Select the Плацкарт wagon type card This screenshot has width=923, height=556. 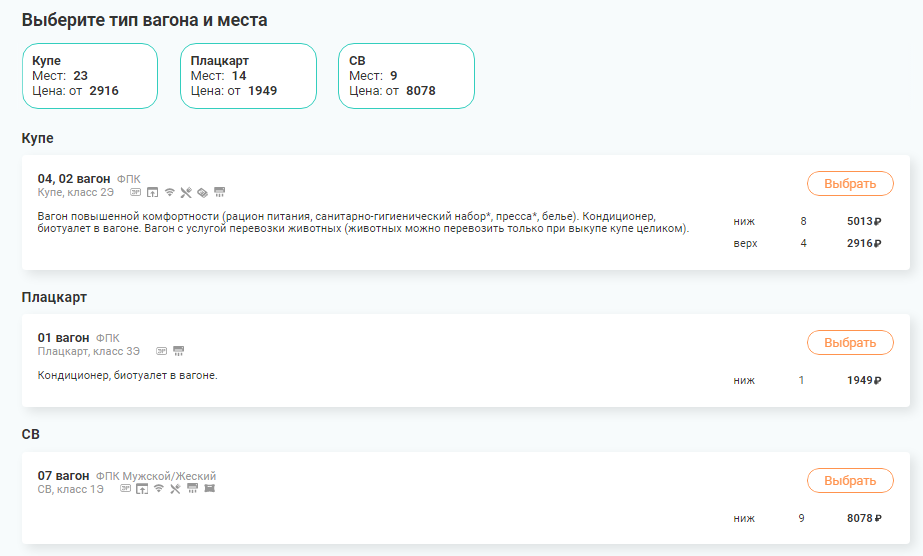click(248, 76)
